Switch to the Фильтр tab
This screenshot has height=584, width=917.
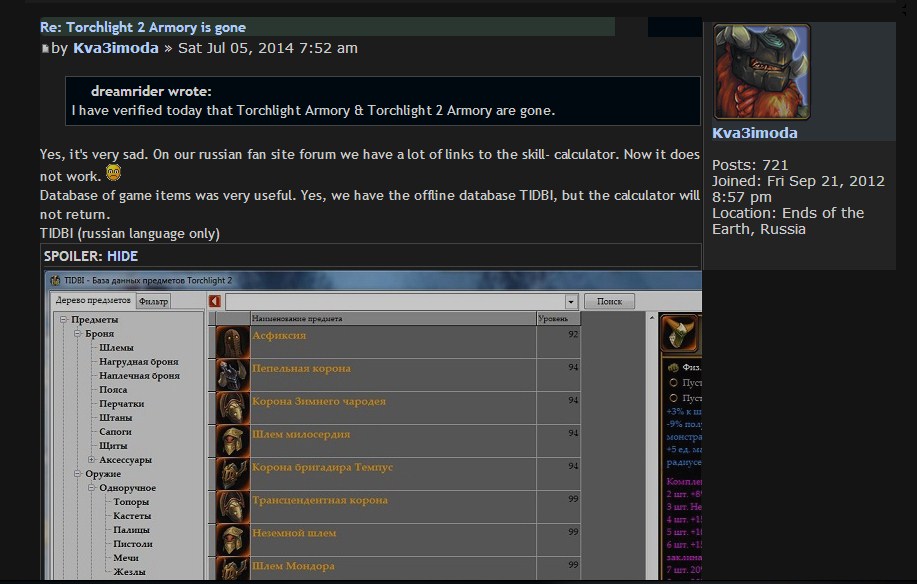(153, 301)
